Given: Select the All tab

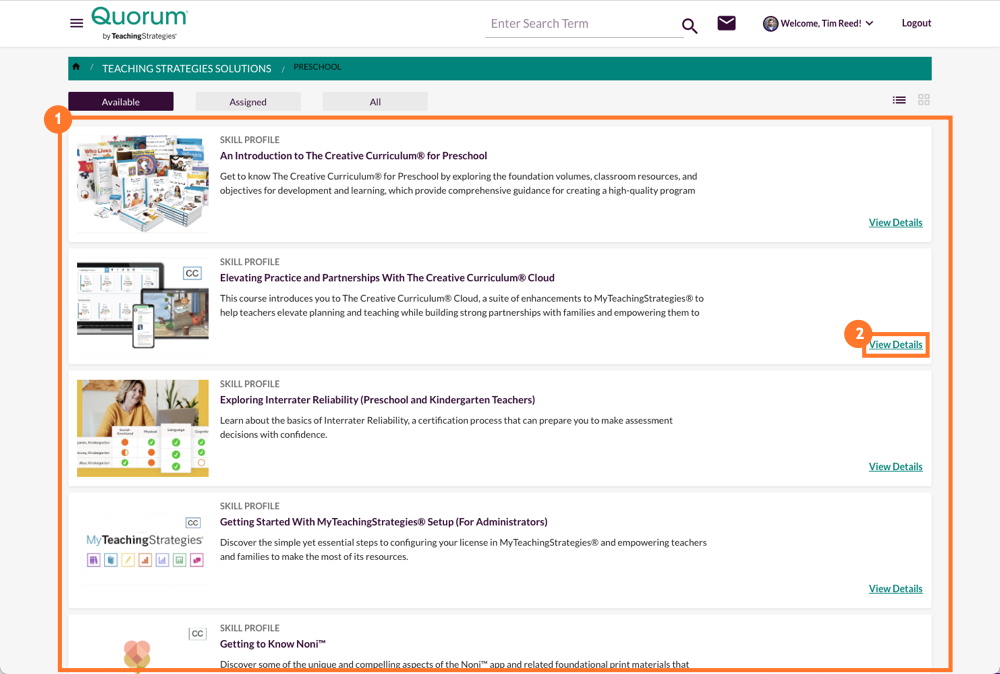Looking at the screenshot, I should (x=375, y=101).
